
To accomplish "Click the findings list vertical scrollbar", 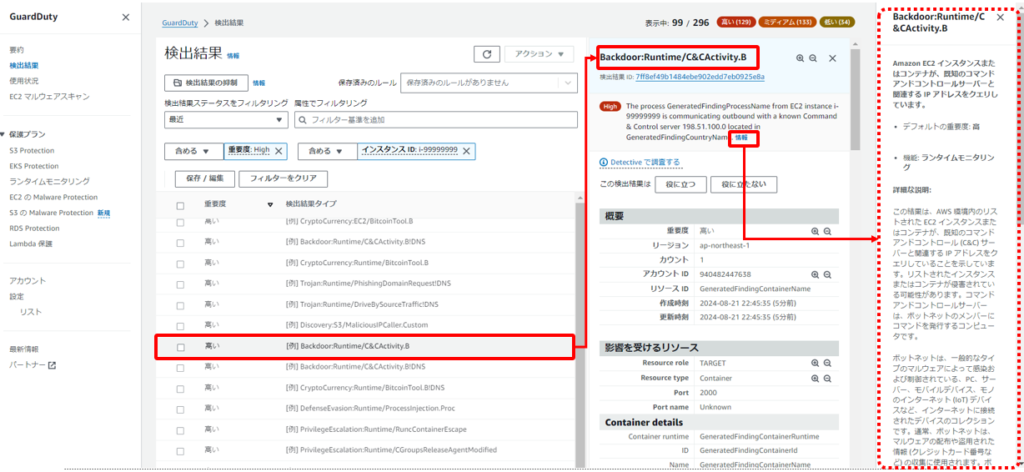I will tap(579, 333).
